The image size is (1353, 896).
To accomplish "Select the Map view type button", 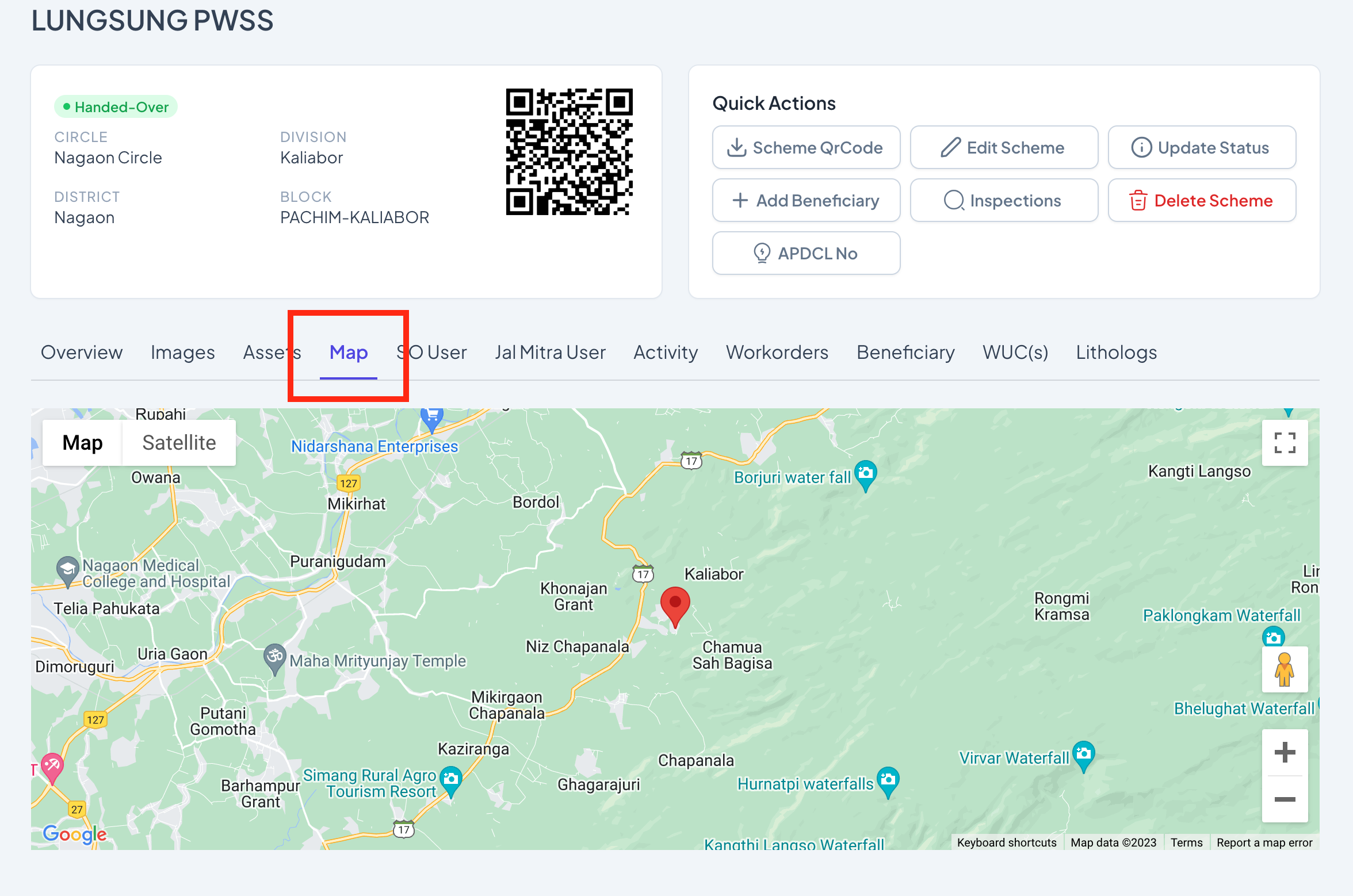I will point(82,443).
